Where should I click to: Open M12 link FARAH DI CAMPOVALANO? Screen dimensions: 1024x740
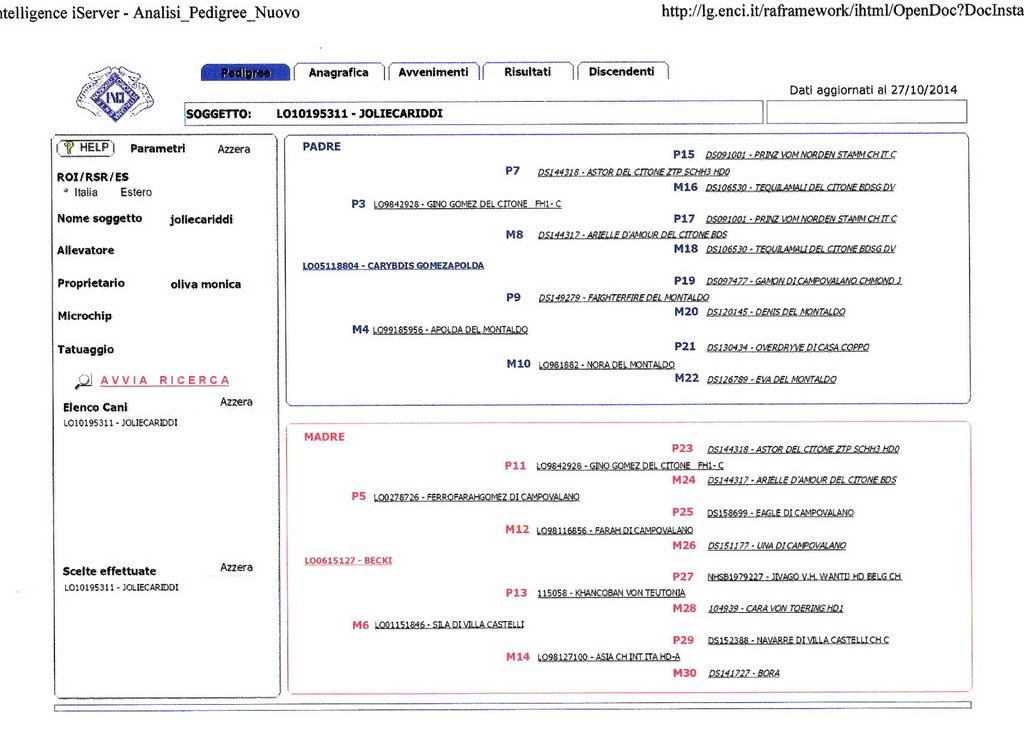tap(615, 530)
